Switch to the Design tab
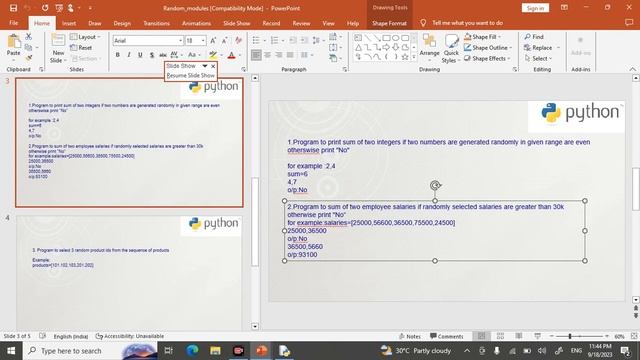 pos(122,23)
